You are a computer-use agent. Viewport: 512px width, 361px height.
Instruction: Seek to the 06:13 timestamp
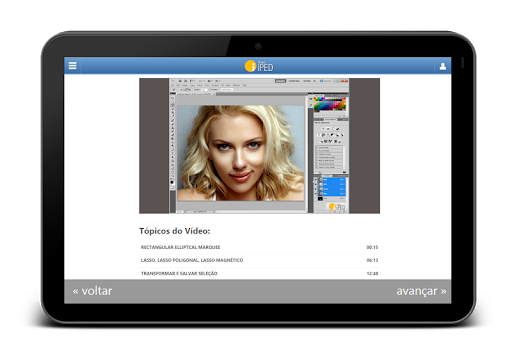pos(372,260)
